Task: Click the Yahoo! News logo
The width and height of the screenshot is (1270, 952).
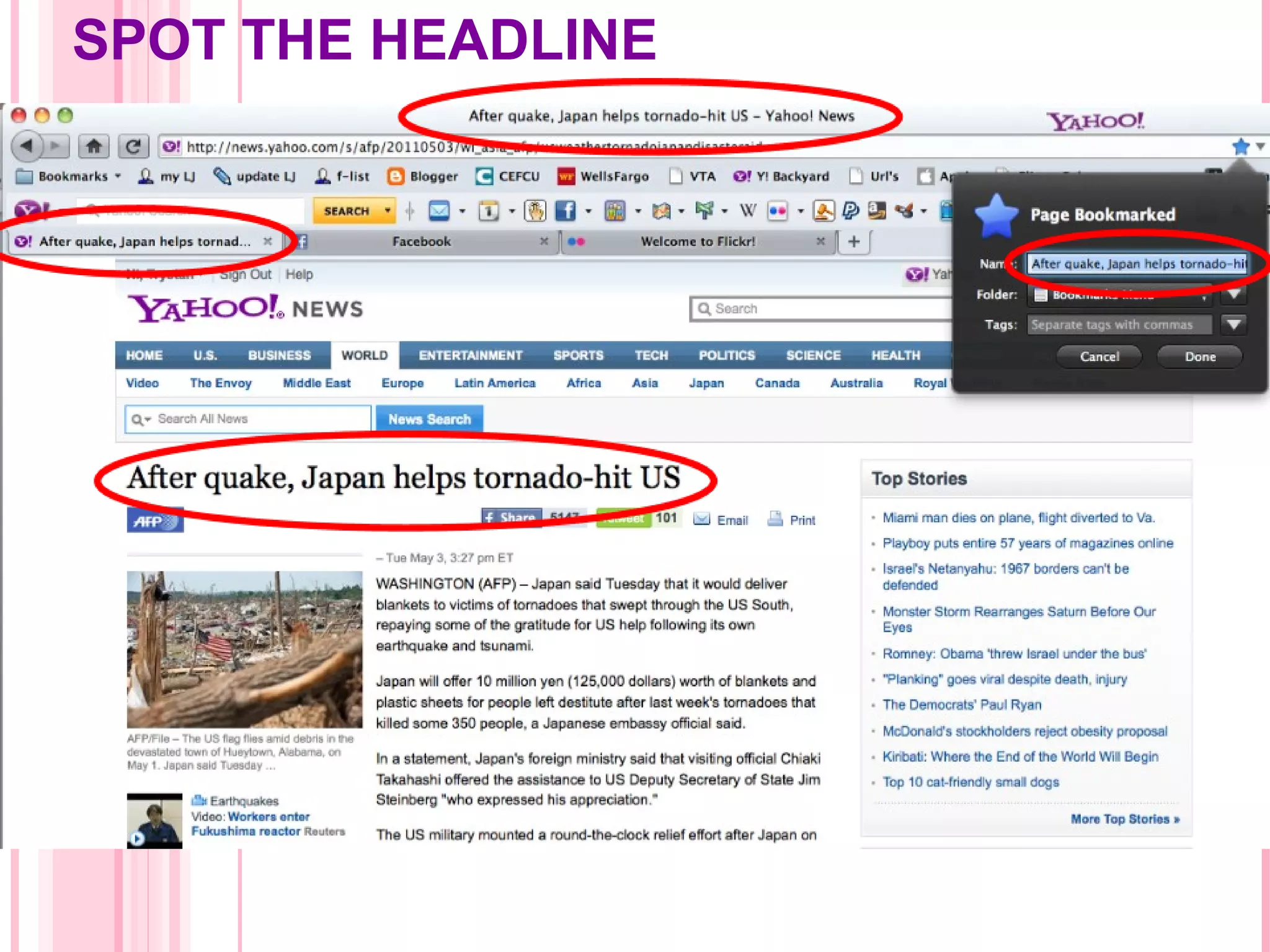Action: (x=245, y=308)
